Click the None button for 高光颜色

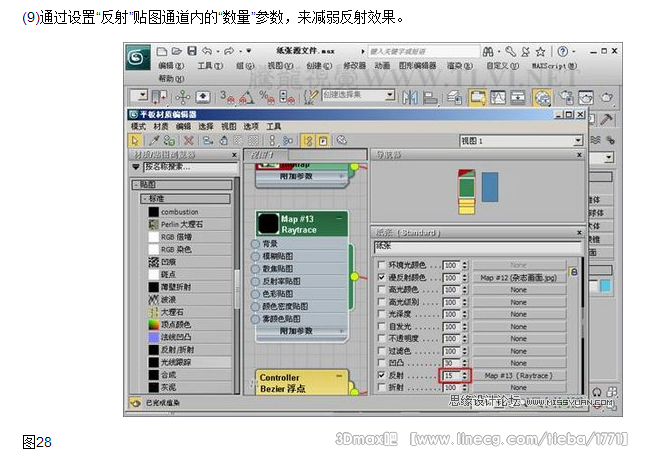(519, 290)
